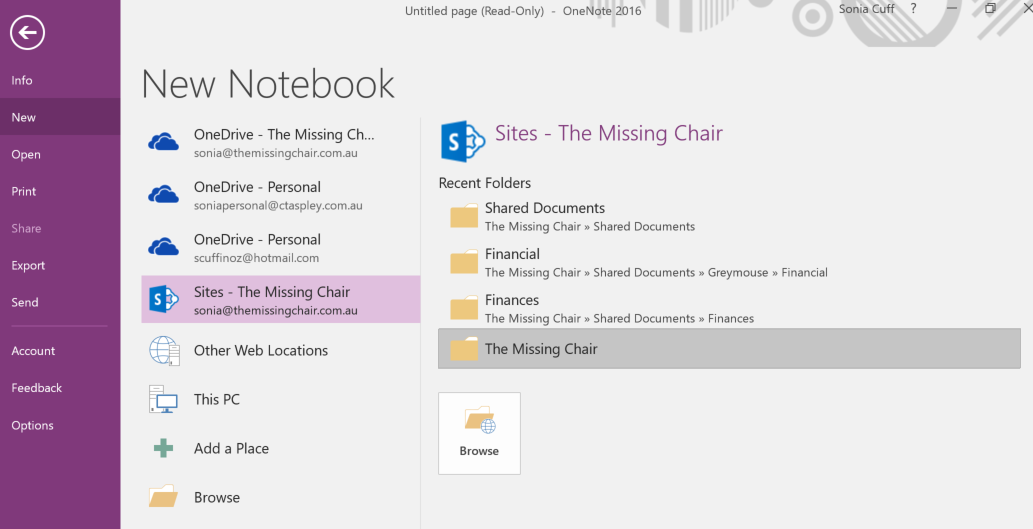Select The Missing Chair recent folder
This screenshot has width=1033, height=529.
729,348
